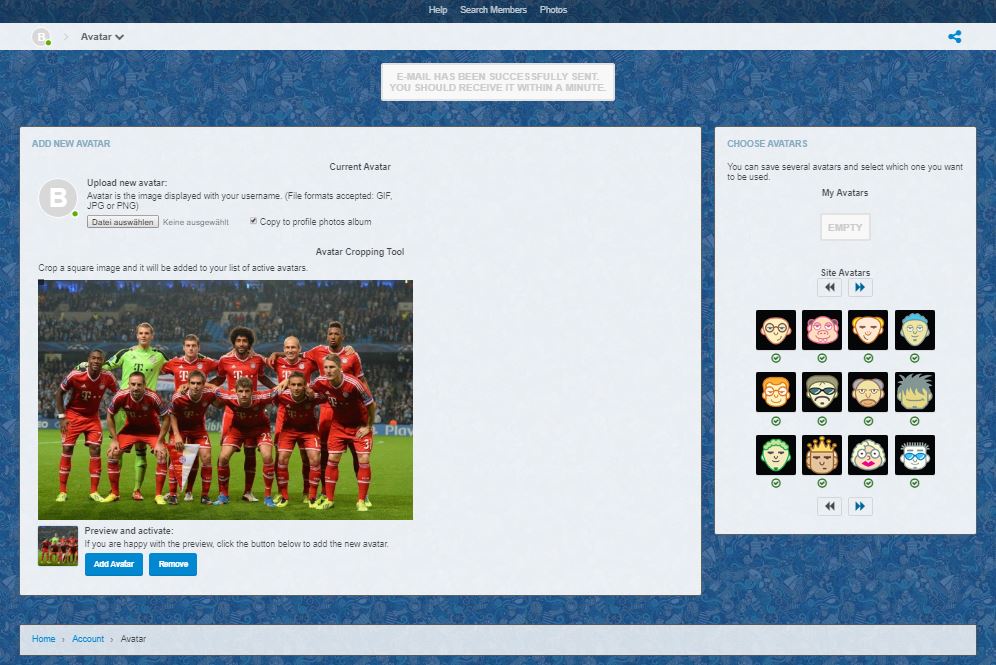Click the B profile avatar in the top bar
This screenshot has width=996, height=665.
(41, 37)
